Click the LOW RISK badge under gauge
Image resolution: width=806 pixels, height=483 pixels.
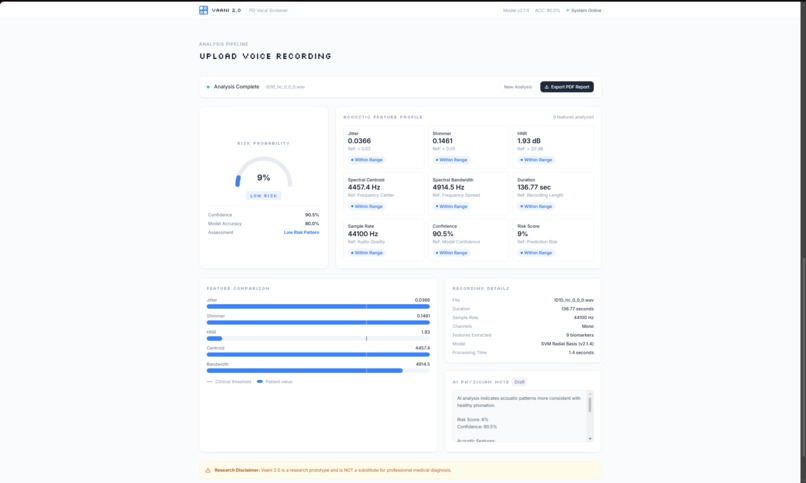263,196
